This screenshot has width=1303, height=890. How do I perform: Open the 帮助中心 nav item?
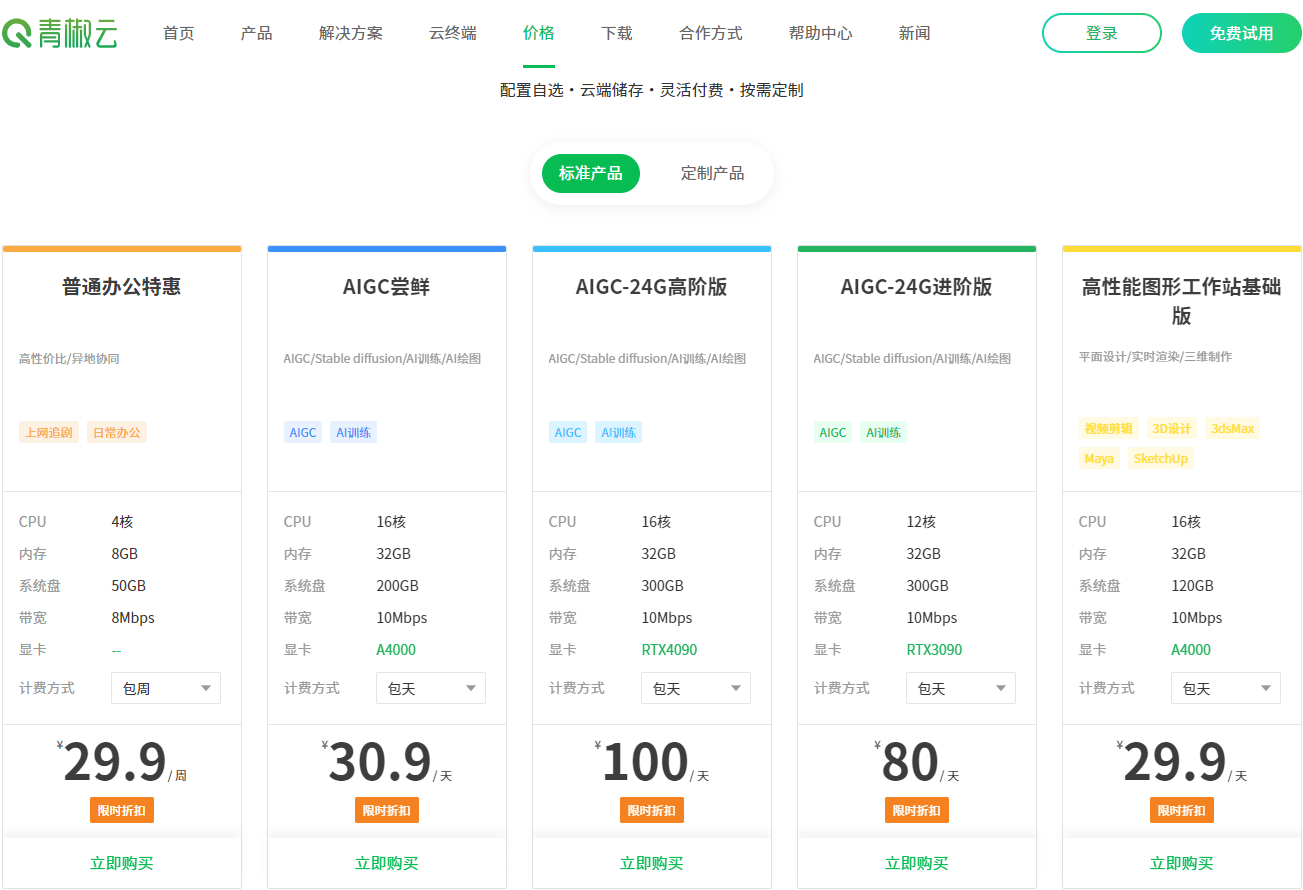(x=821, y=33)
